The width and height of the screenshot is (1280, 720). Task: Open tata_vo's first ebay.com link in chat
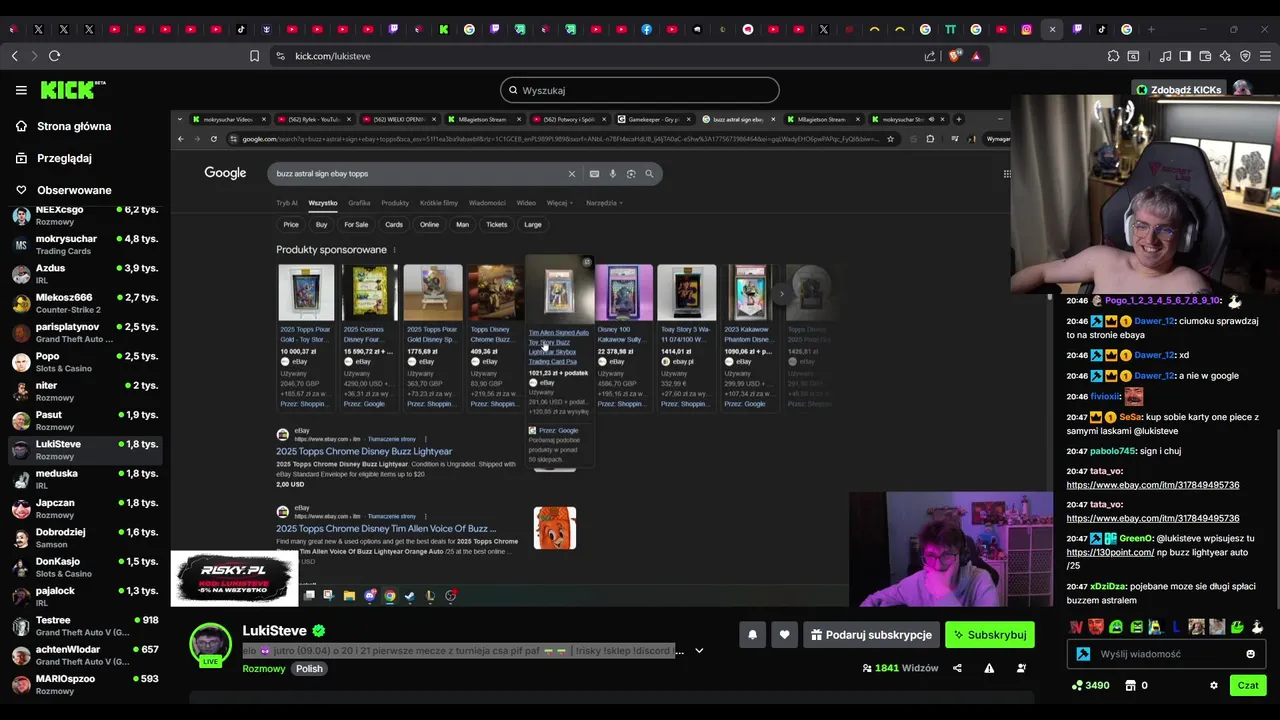pos(1152,485)
